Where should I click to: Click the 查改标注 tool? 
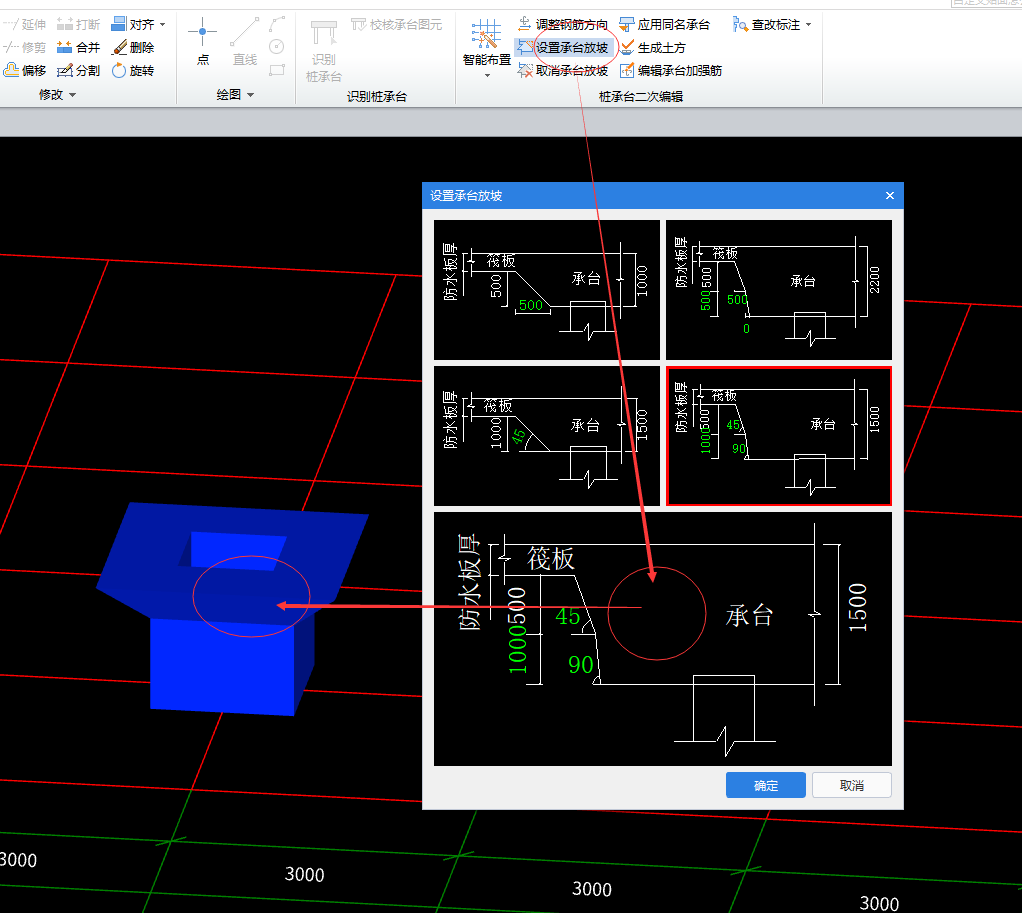[x=766, y=25]
